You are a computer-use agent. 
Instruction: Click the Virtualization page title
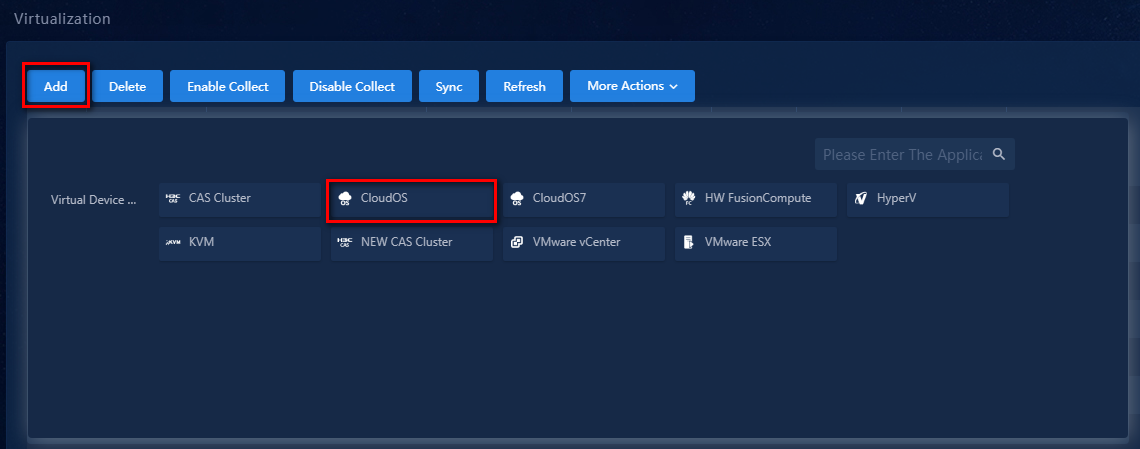[63, 19]
